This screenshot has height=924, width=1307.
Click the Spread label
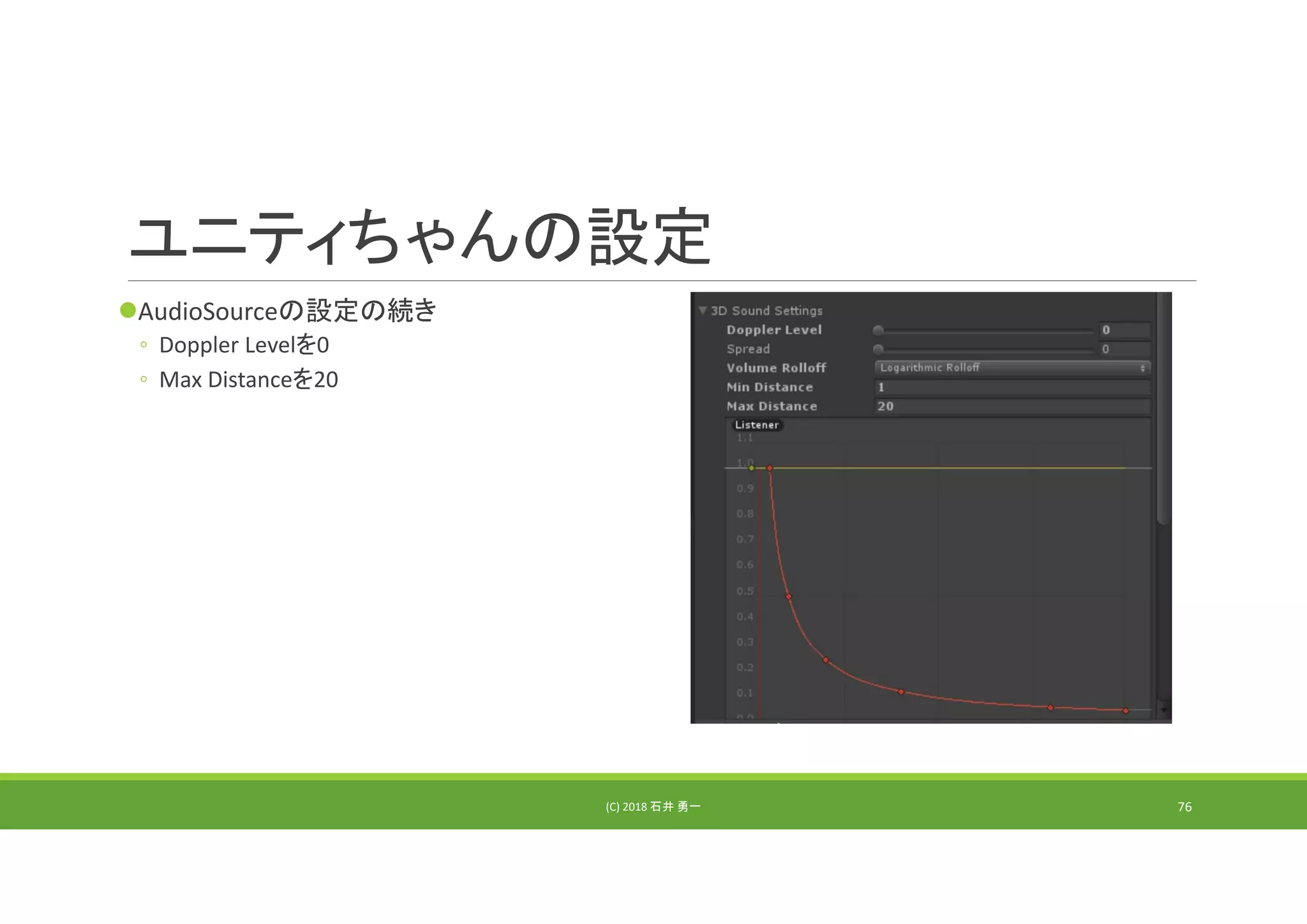coord(748,349)
